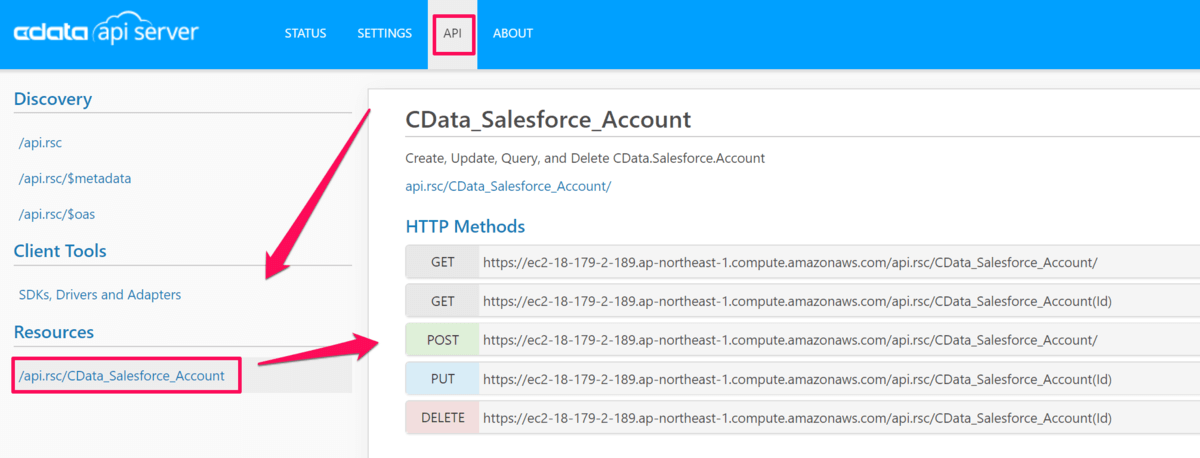
Task: Open the ABOUT tab
Action: pyautogui.click(x=513, y=33)
